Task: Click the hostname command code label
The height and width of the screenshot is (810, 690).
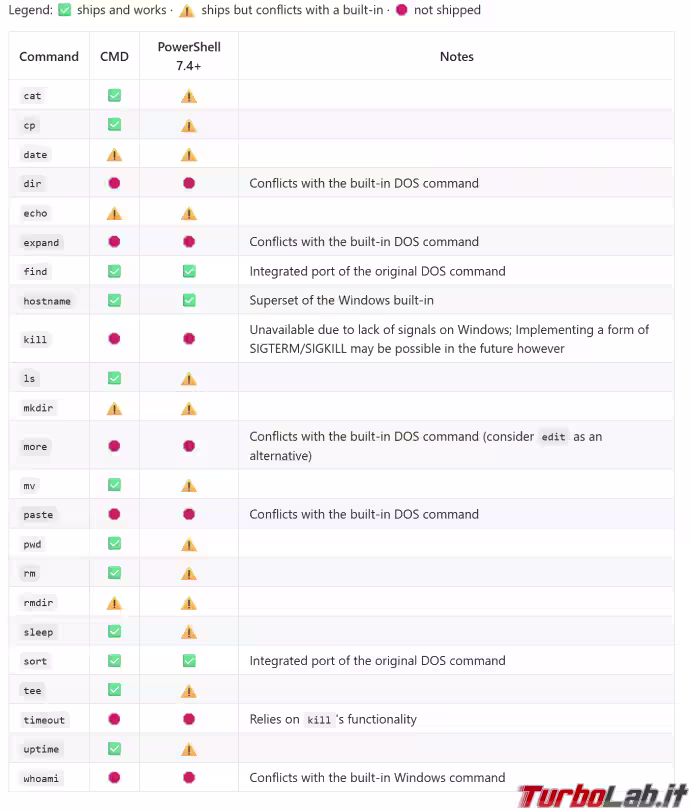Action: (47, 301)
